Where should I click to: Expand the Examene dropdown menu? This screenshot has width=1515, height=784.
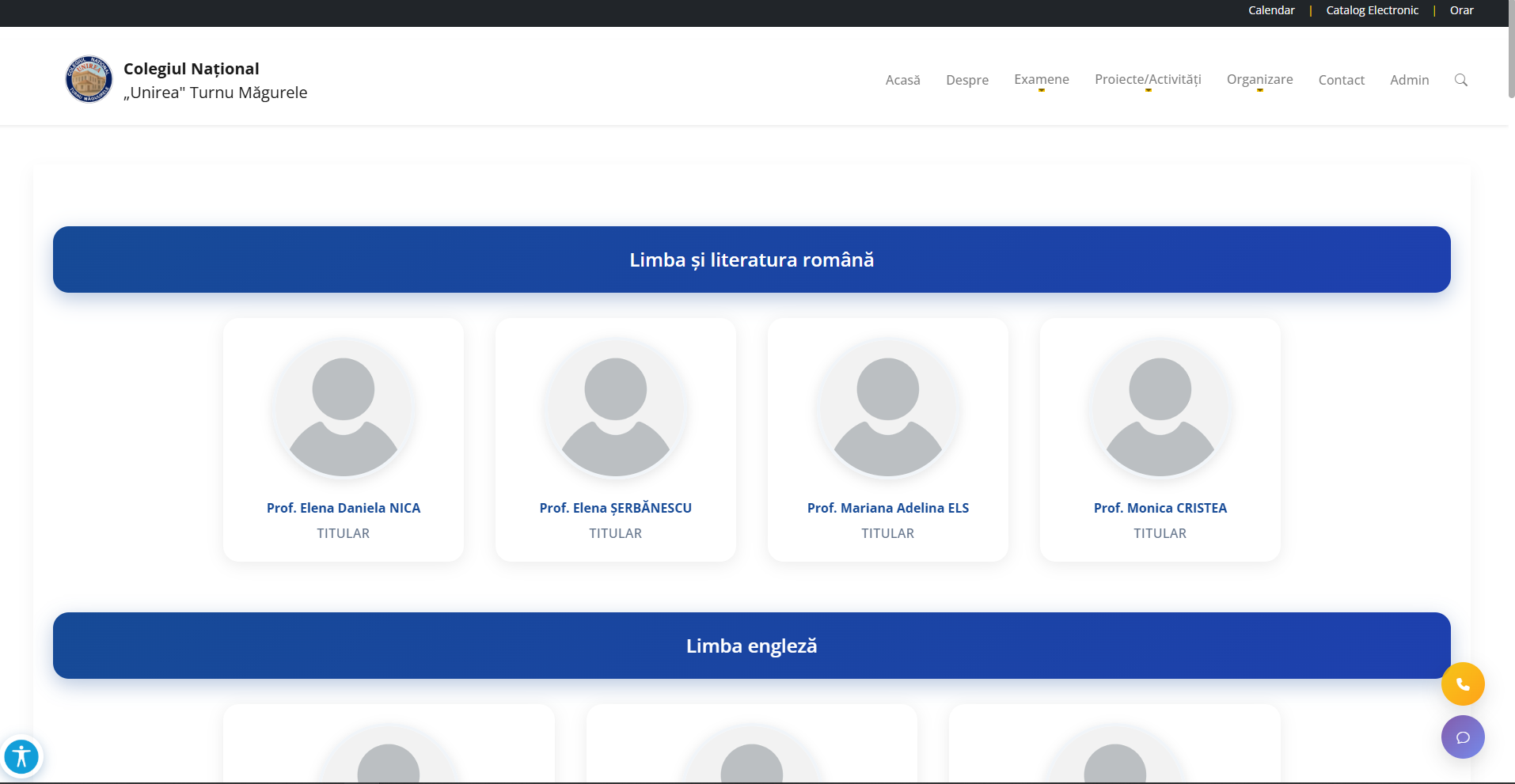click(x=1042, y=80)
